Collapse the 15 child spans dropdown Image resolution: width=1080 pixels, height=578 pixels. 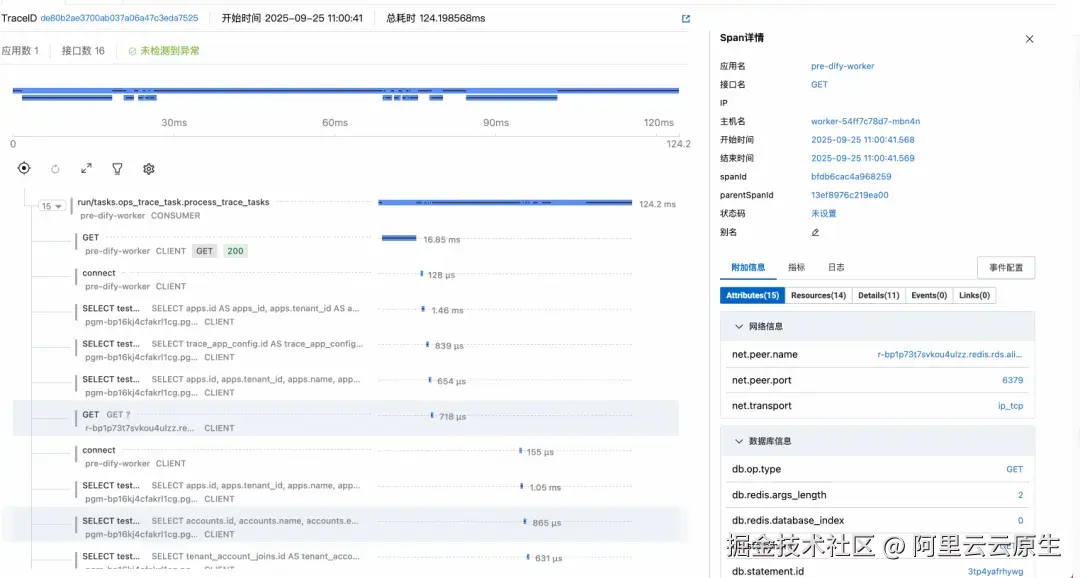point(52,206)
